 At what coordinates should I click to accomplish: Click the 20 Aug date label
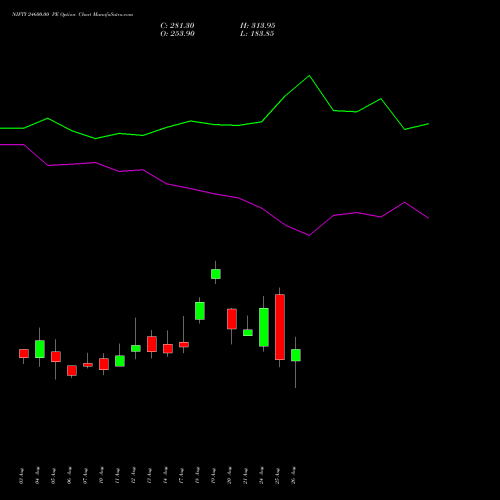point(229,475)
